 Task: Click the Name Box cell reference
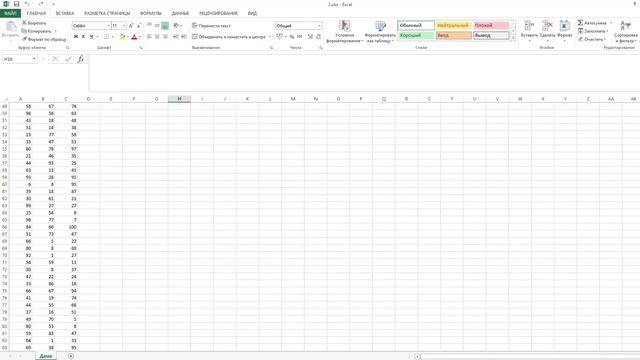(20, 59)
